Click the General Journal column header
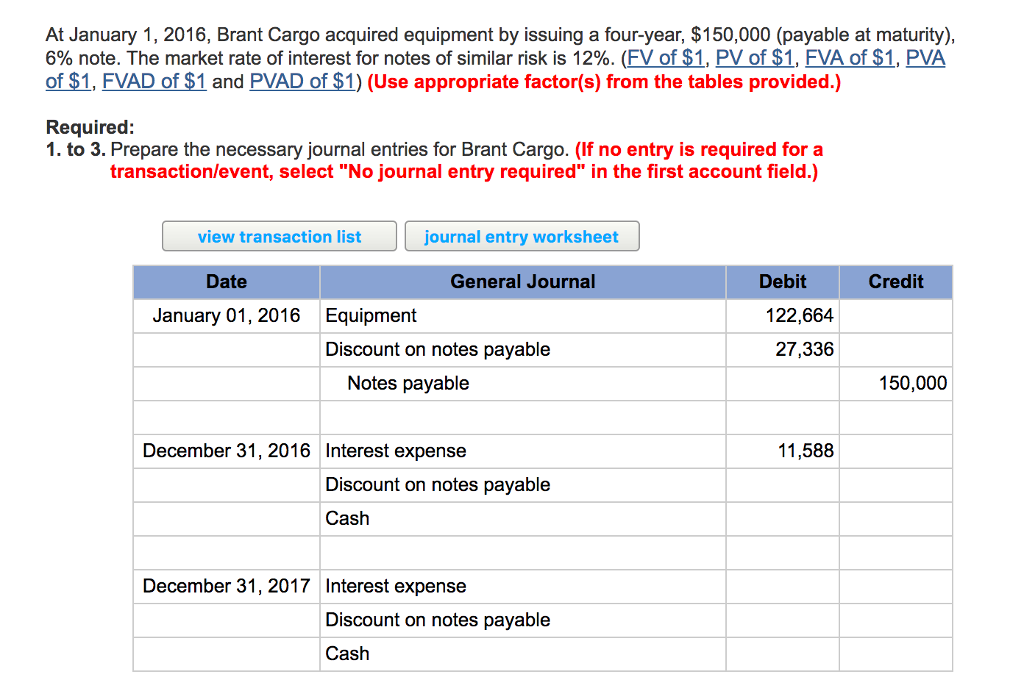The height and width of the screenshot is (691, 1024). pos(522,281)
